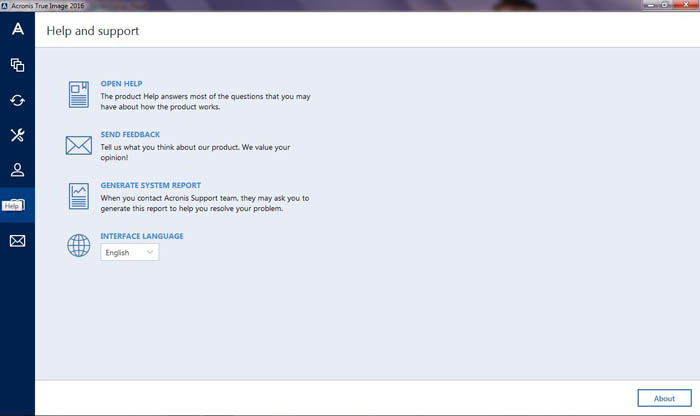This screenshot has height=416, width=700.
Task: Click the interface language globe icon
Action: click(x=79, y=245)
